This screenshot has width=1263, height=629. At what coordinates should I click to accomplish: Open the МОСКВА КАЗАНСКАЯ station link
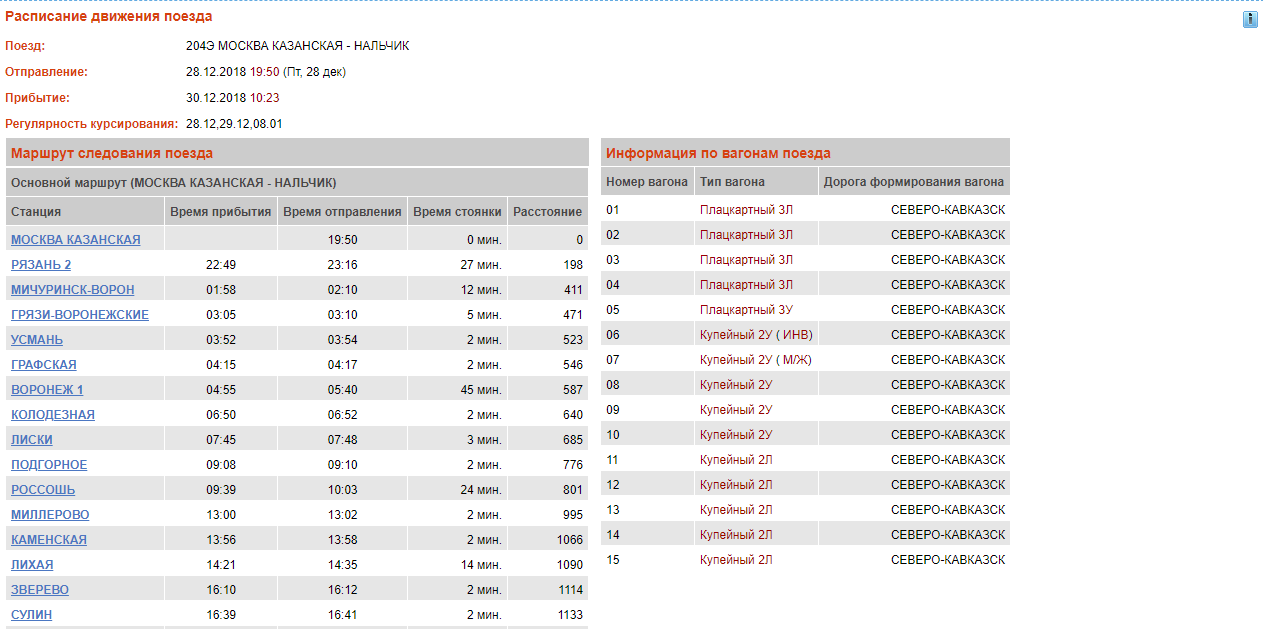75,240
